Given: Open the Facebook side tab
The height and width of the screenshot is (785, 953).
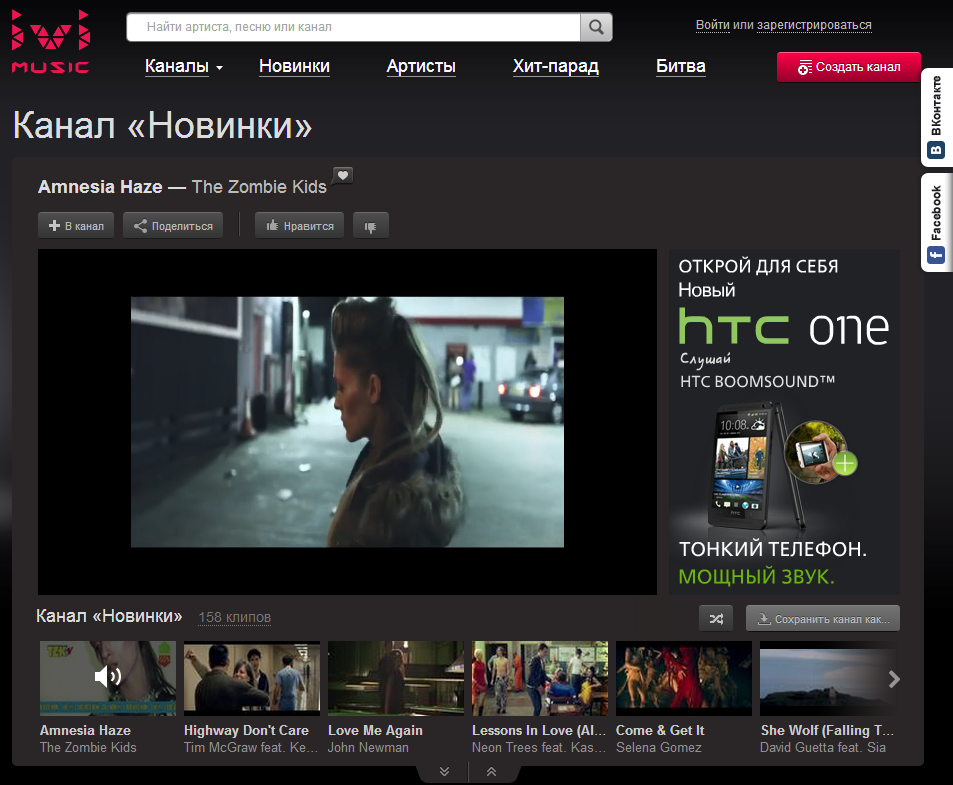Looking at the screenshot, I should coord(936,221).
